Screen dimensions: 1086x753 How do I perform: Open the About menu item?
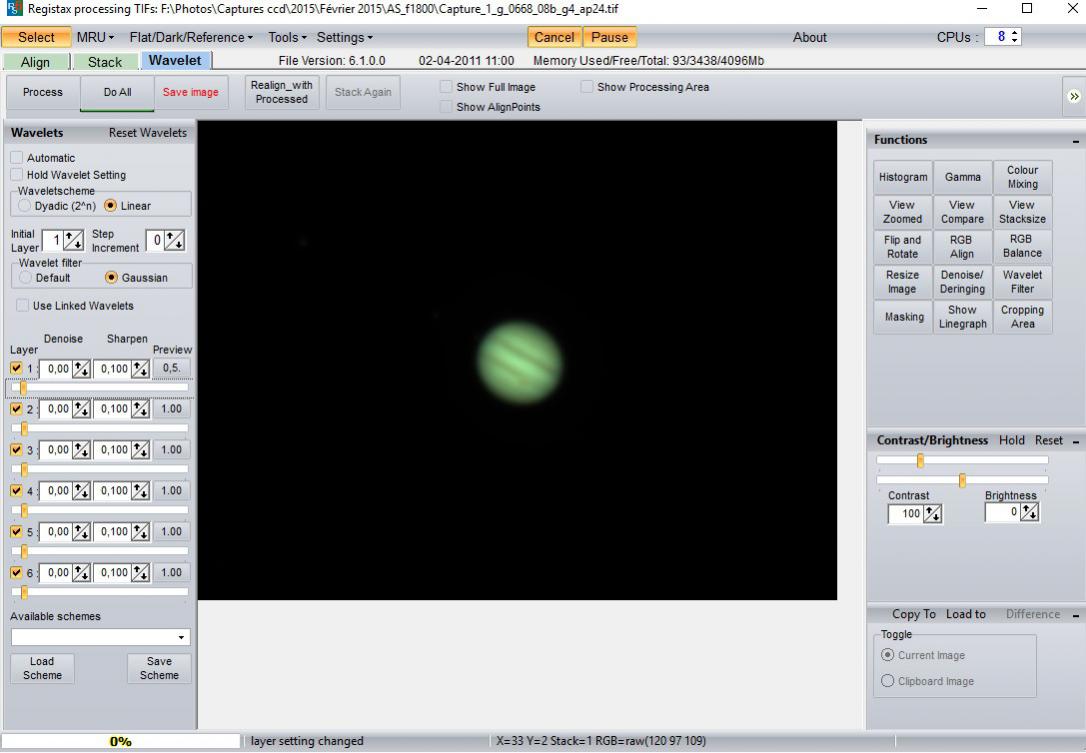(810, 37)
